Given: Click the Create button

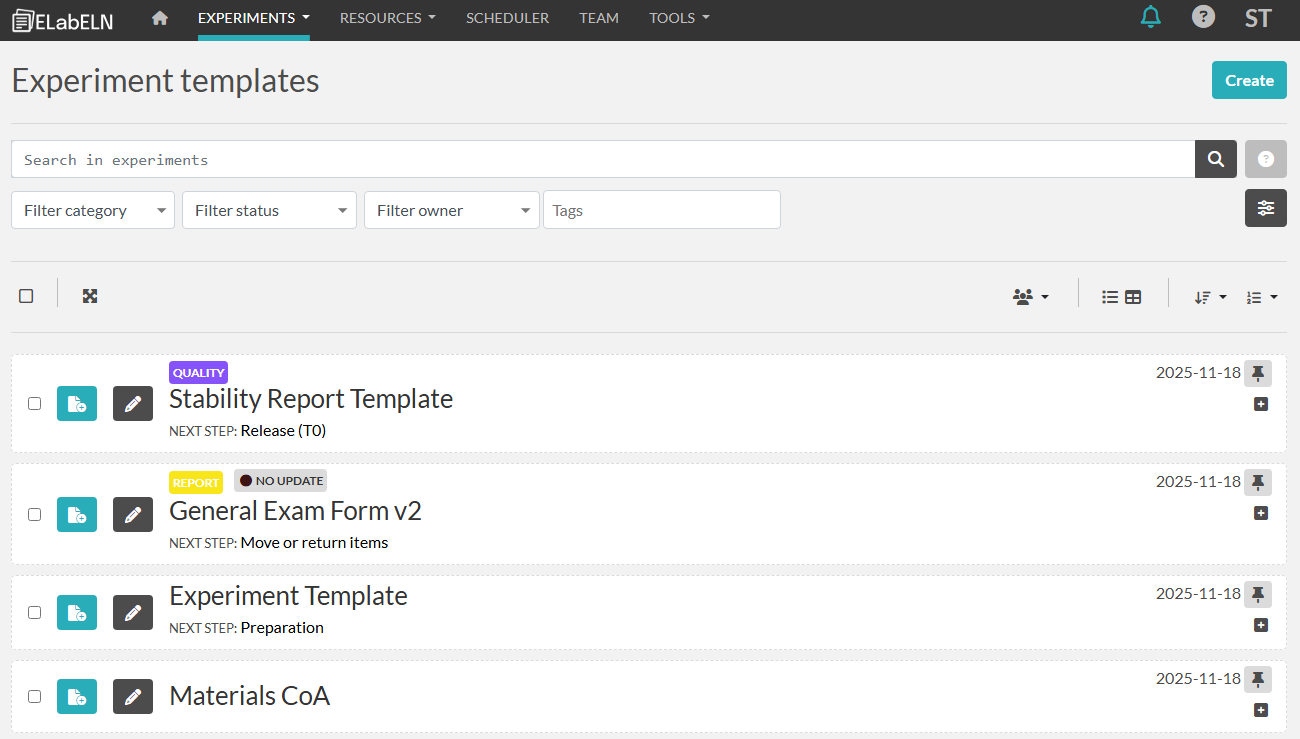Looking at the screenshot, I should tap(1249, 80).
